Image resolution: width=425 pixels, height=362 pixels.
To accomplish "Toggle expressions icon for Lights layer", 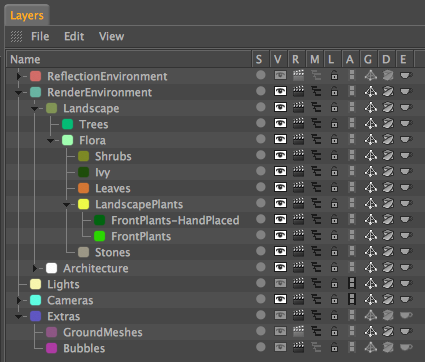I will 406,283.
